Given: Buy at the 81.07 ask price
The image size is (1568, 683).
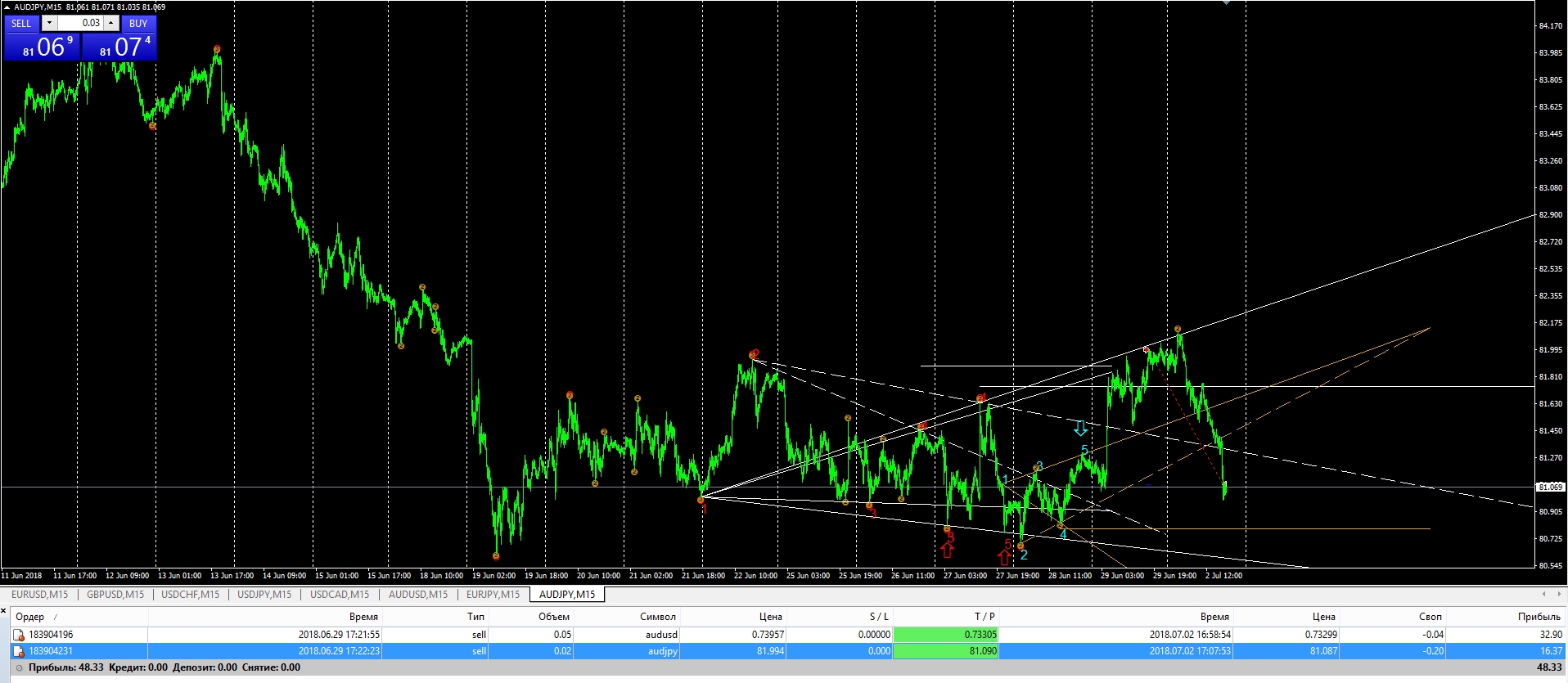Looking at the screenshot, I should (x=119, y=47).
